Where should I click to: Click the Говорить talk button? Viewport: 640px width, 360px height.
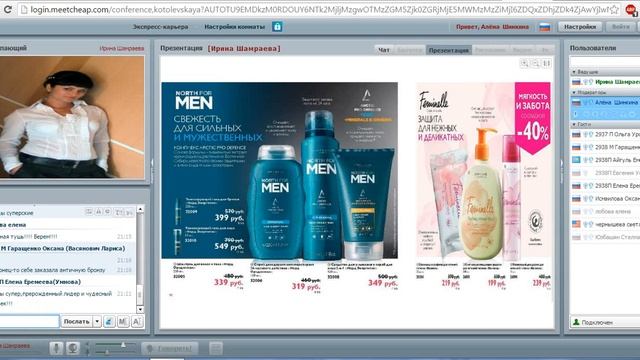pos(170,348)
